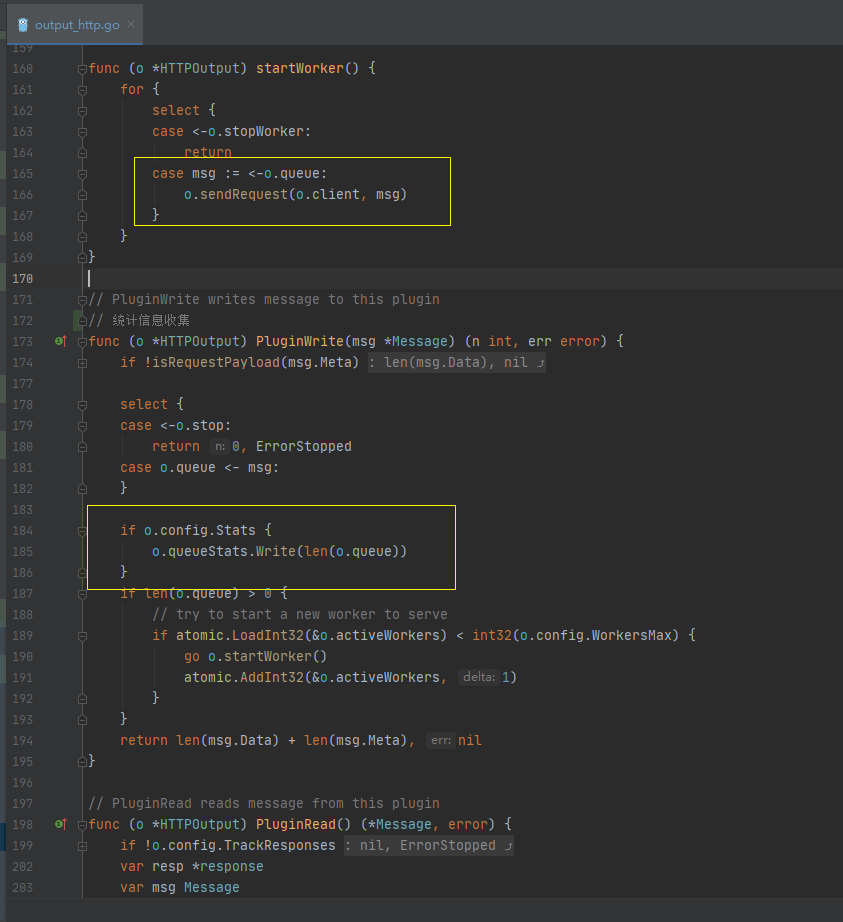Collapse the case stopWorker fold on line 163

(x=82, y=132)
